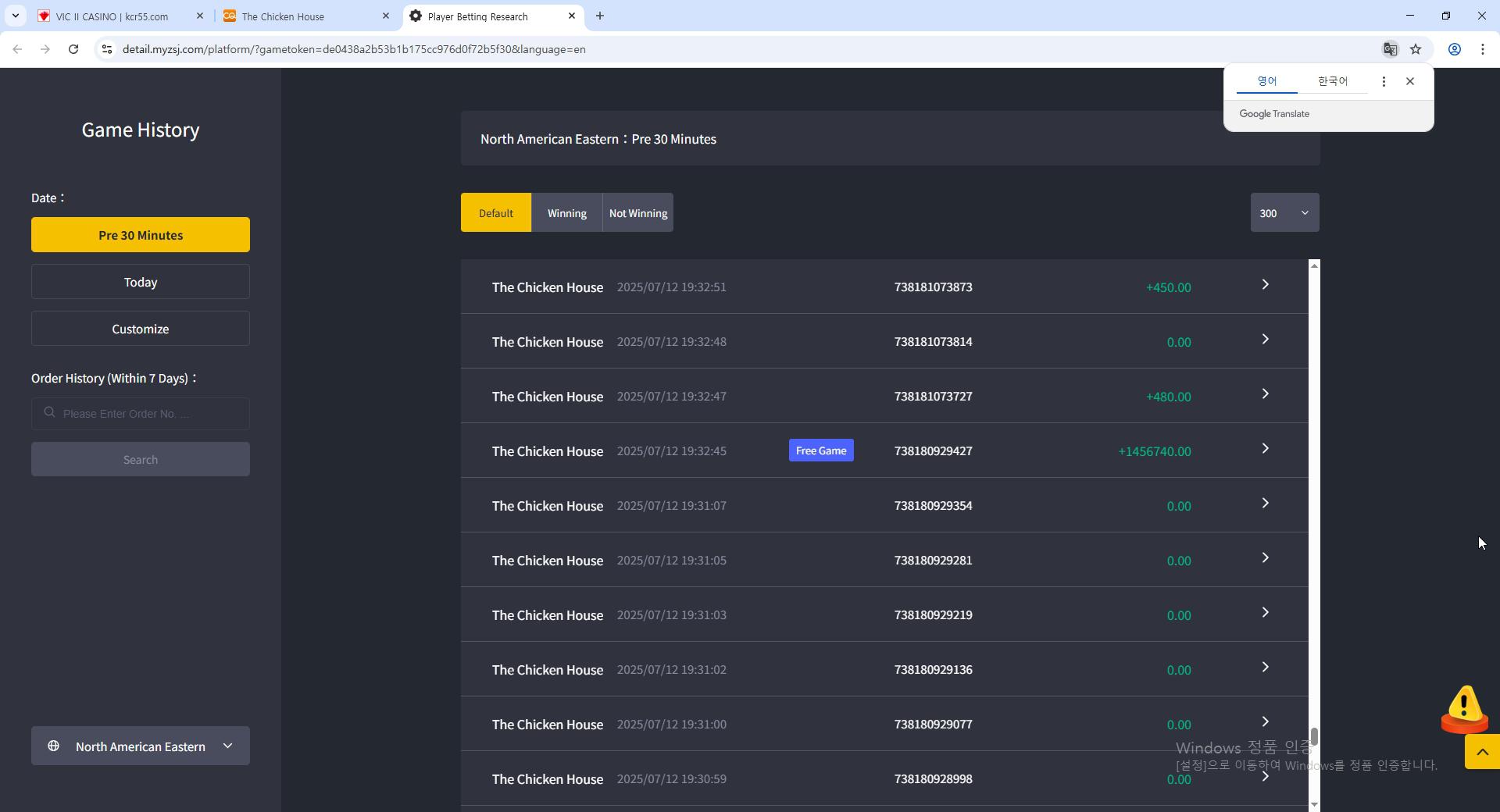Open the Chrome profile icon
Viewport: 1500px width, 812px height.
click(x=1454, y=49)
